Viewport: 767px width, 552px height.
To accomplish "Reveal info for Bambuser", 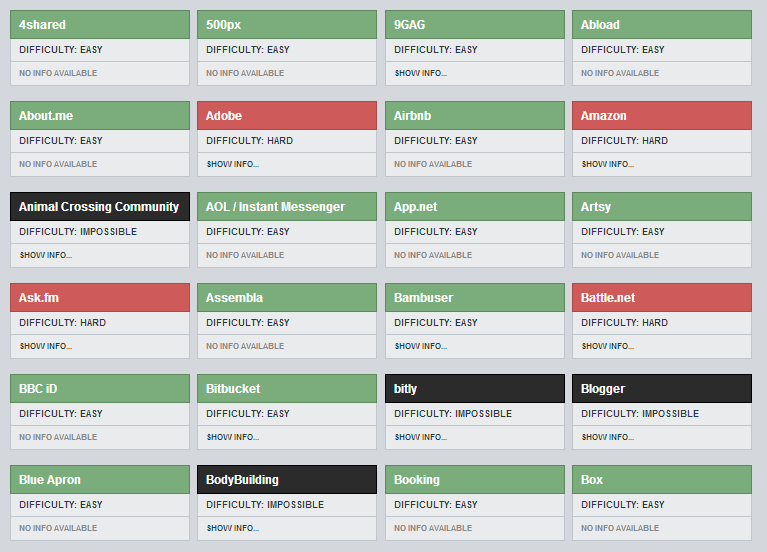I will (x=421, y=346).
